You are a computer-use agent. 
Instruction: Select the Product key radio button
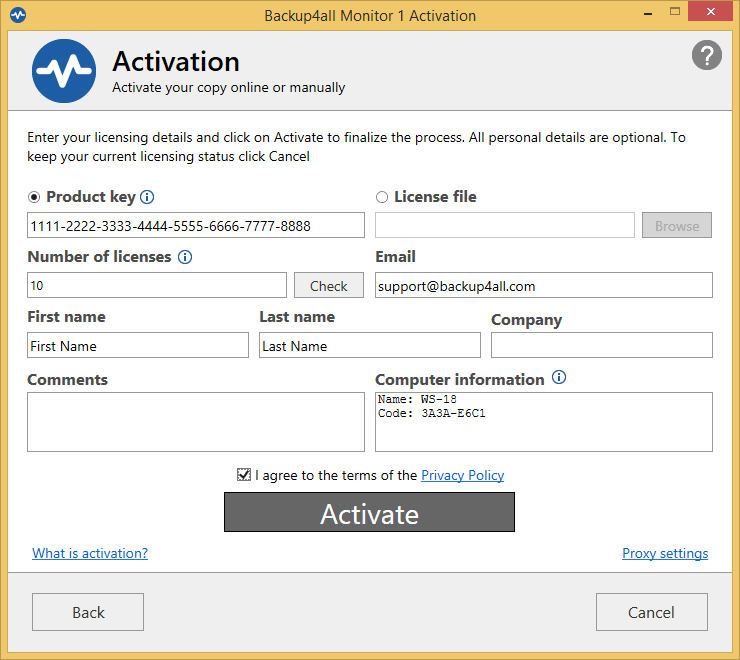(34, 197)
